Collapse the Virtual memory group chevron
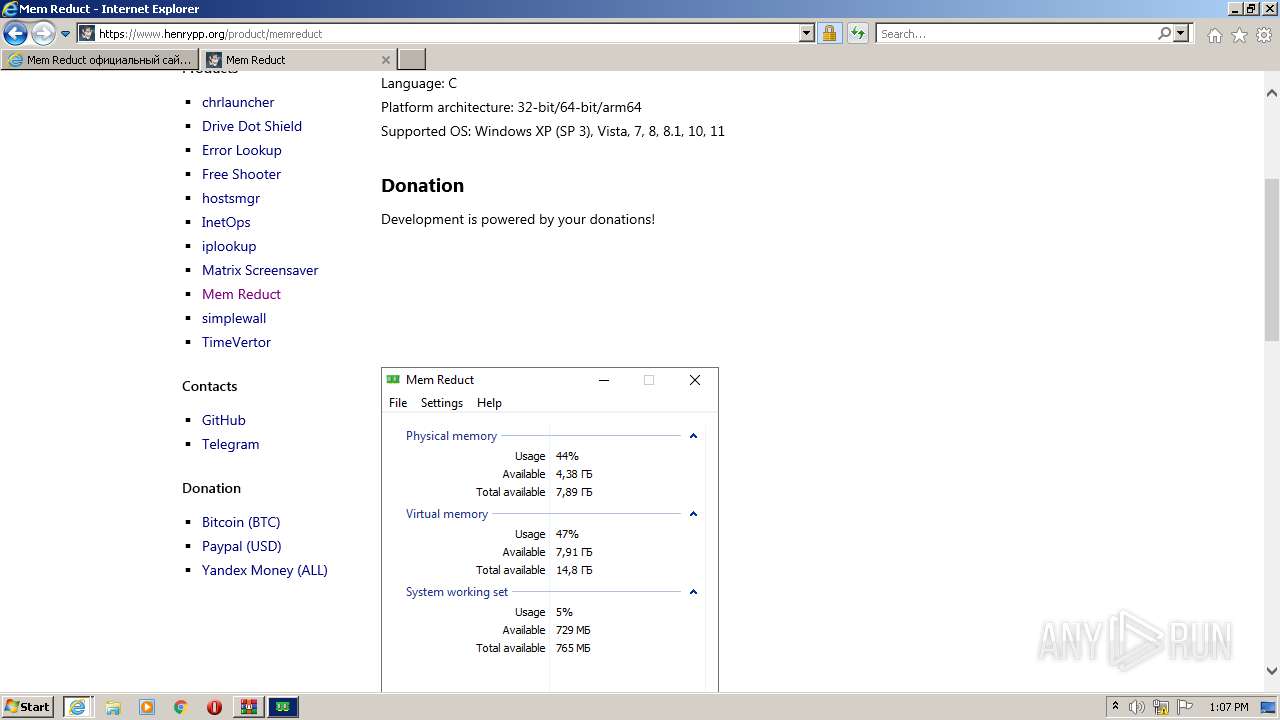The width and height of the screenshot is (1280, 720). click(x=693, y=514)
